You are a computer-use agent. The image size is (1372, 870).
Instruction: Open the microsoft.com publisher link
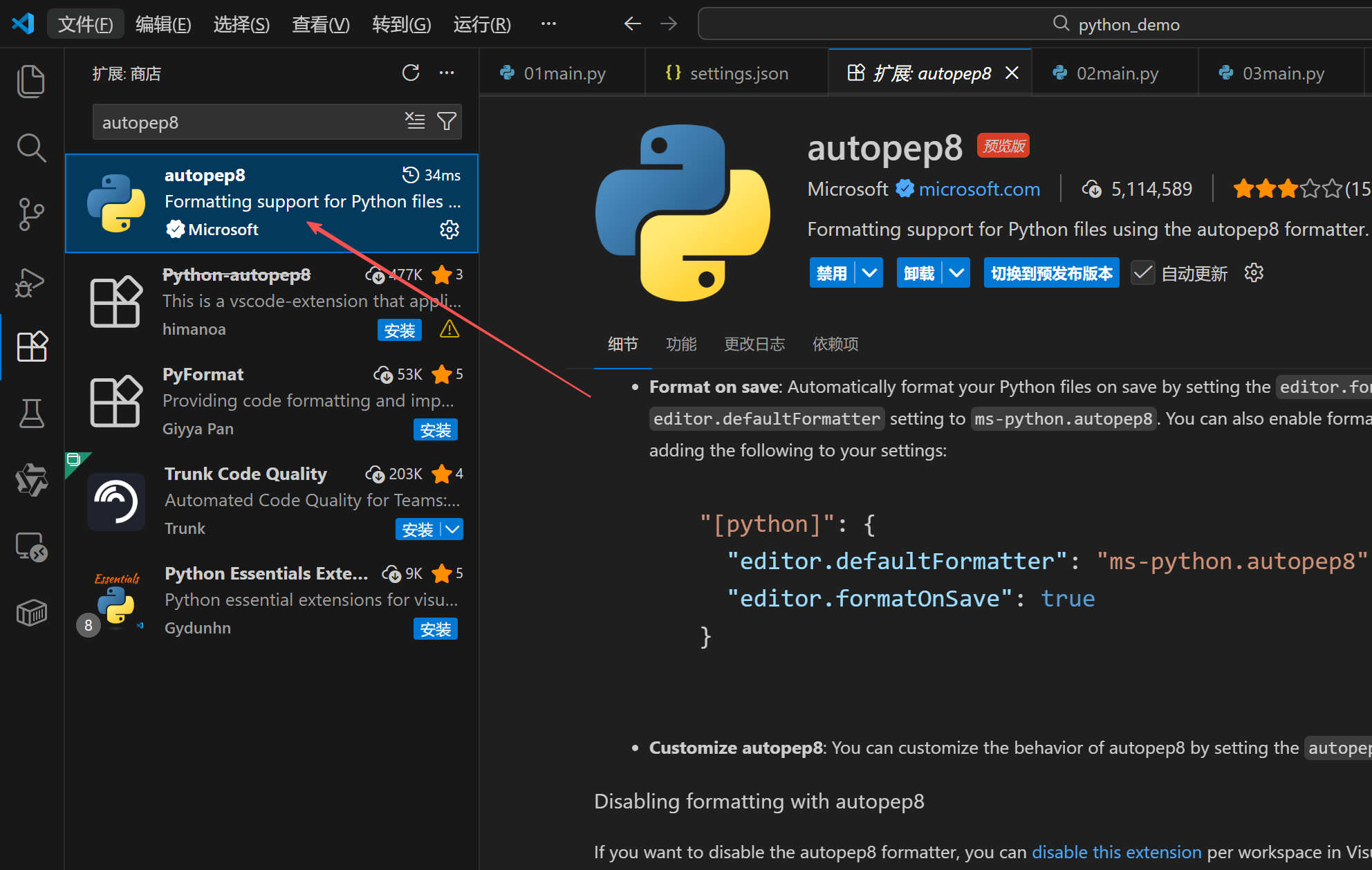point(979,189)
